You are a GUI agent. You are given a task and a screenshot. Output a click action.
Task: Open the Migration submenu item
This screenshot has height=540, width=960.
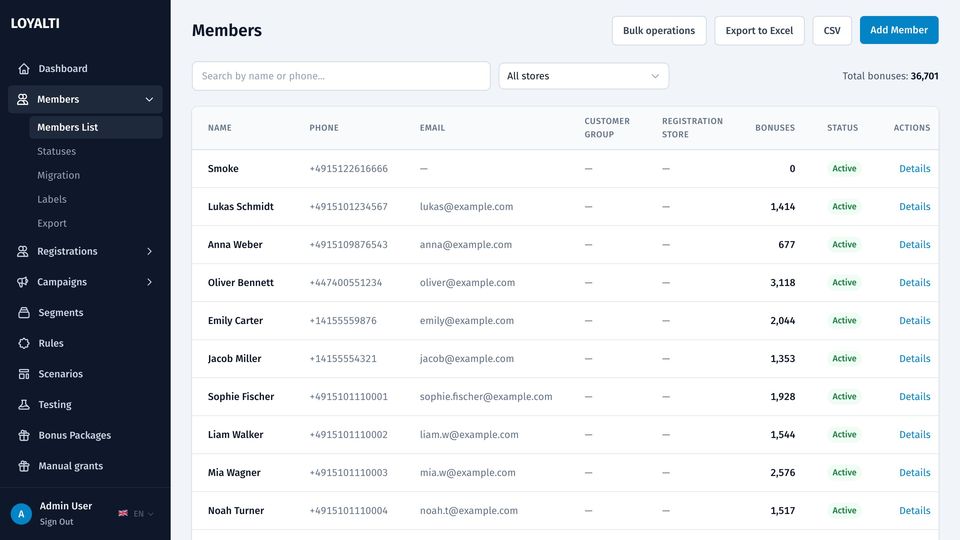[x=58, y=175]
